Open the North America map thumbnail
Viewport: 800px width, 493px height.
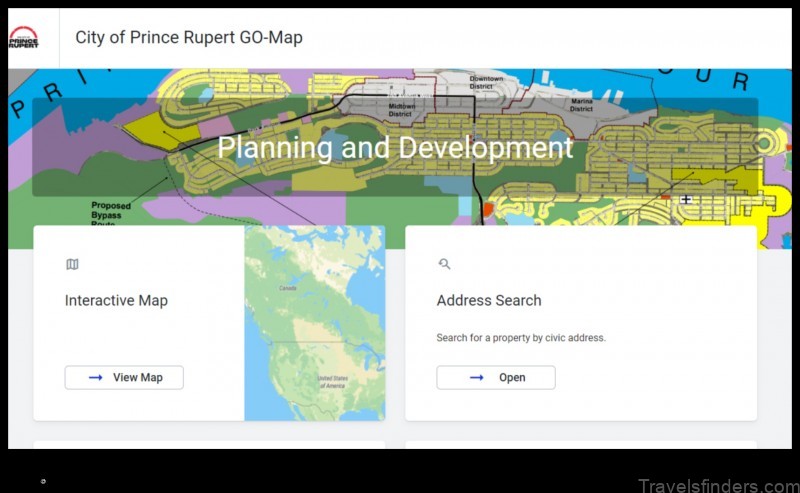tap(314, 322)
